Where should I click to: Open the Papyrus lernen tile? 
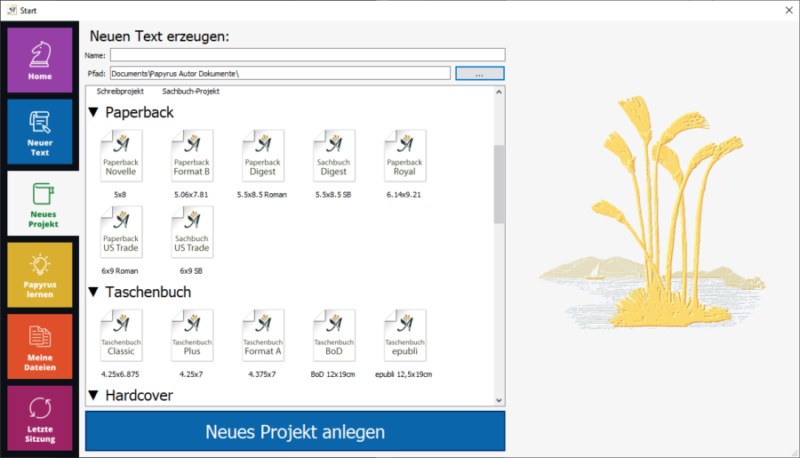pos(40,275)
